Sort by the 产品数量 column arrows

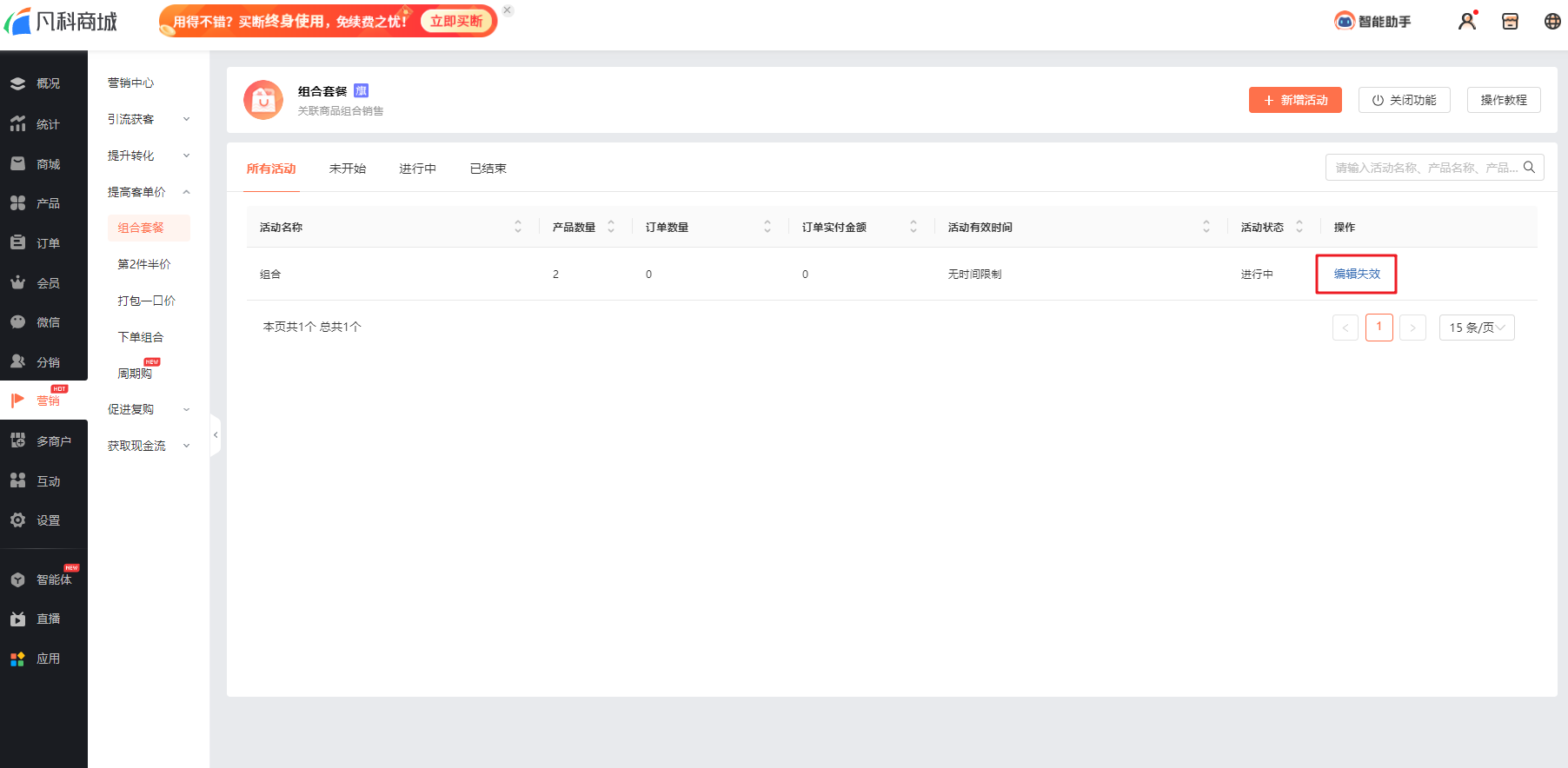pos(611,227)
